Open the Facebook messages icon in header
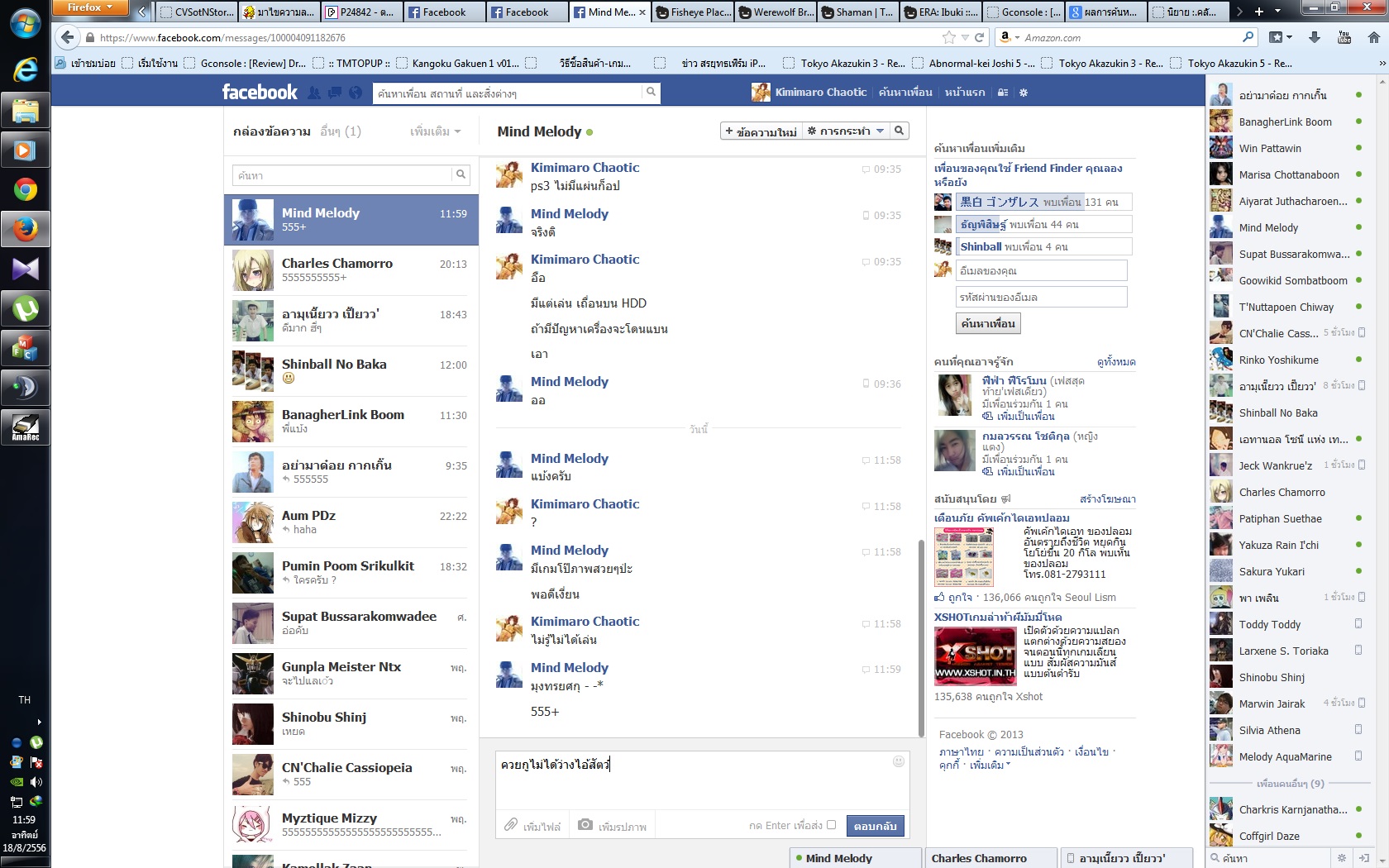The image size is (1389, 868). [x=335, y=93]
